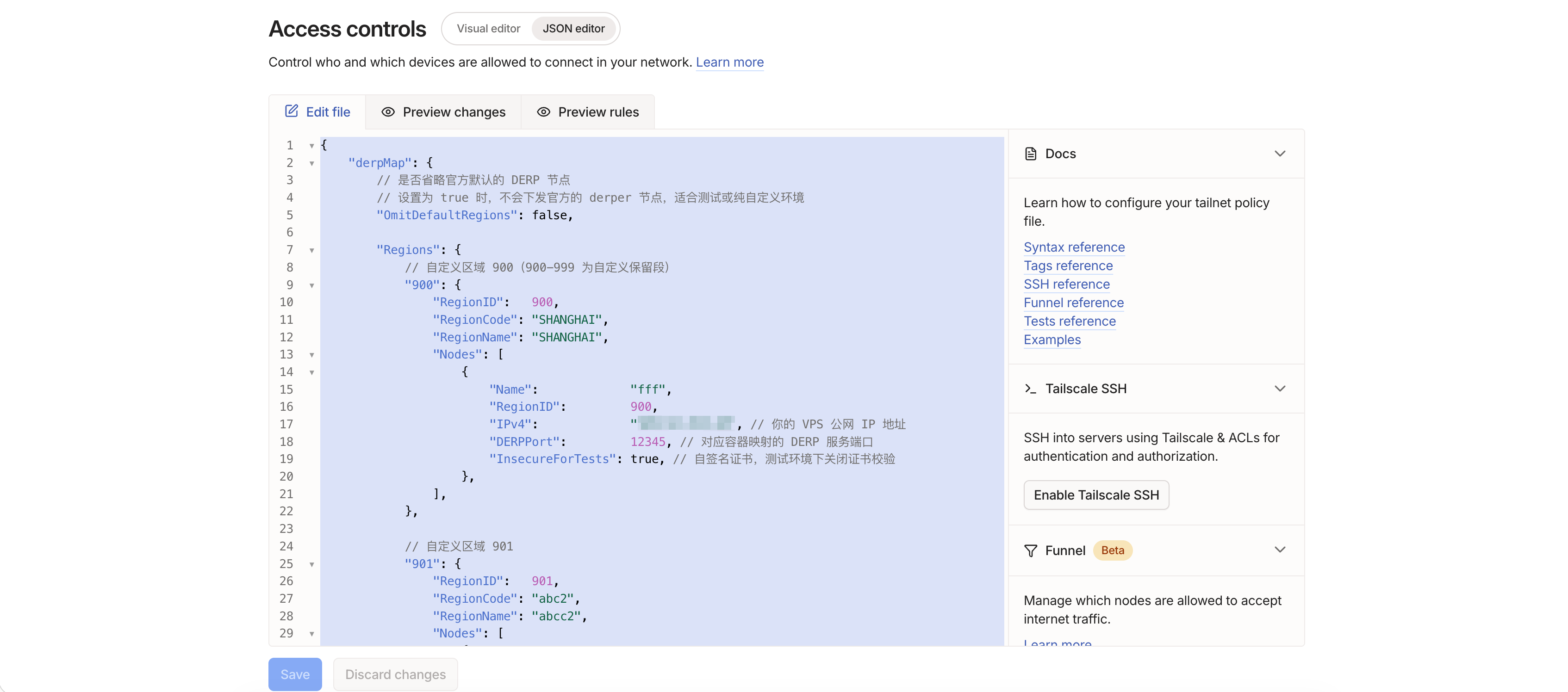Image resolution: width=1568 pixels, height=692 pixels.
Task: Switch to the Visual editor mode
Action: pos(488,29)
